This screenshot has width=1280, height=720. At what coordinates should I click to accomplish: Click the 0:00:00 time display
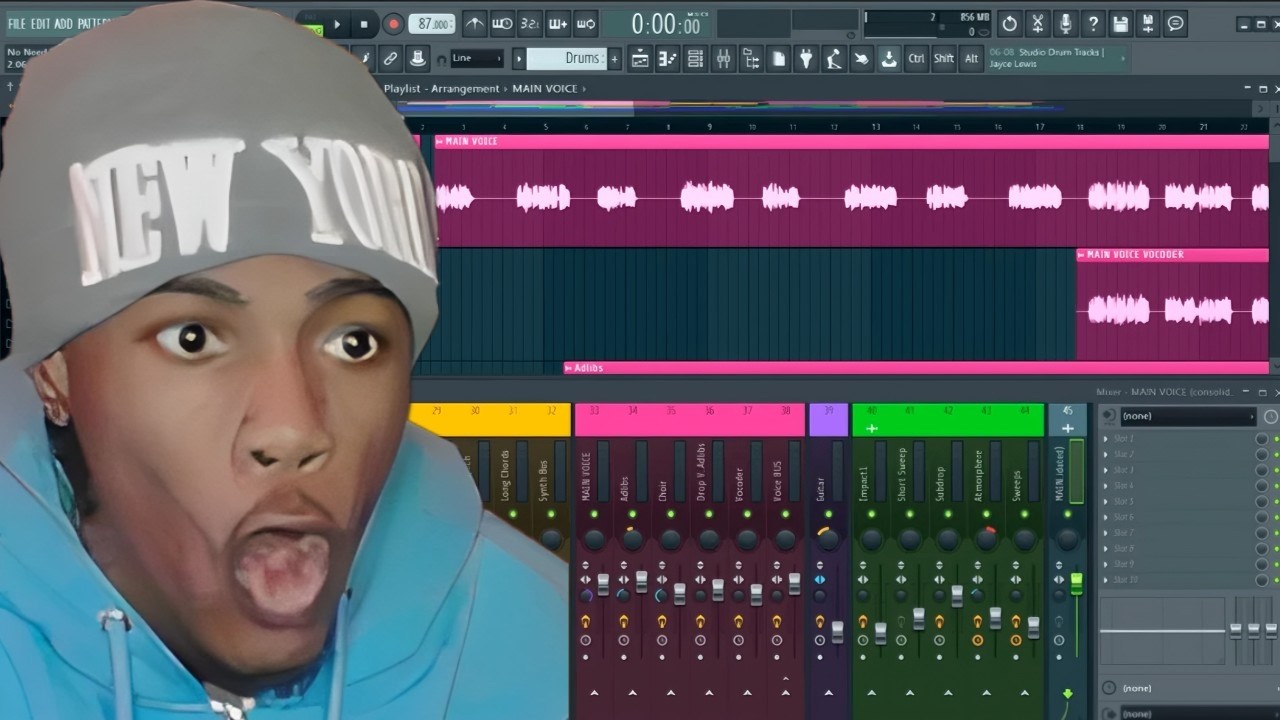click(666, 24)
